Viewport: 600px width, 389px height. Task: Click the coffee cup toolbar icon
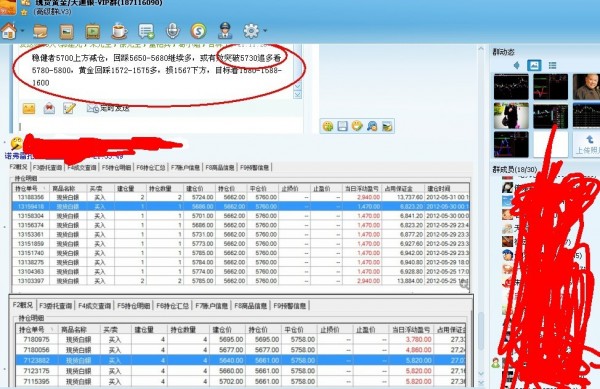click(x=119, y=31)
